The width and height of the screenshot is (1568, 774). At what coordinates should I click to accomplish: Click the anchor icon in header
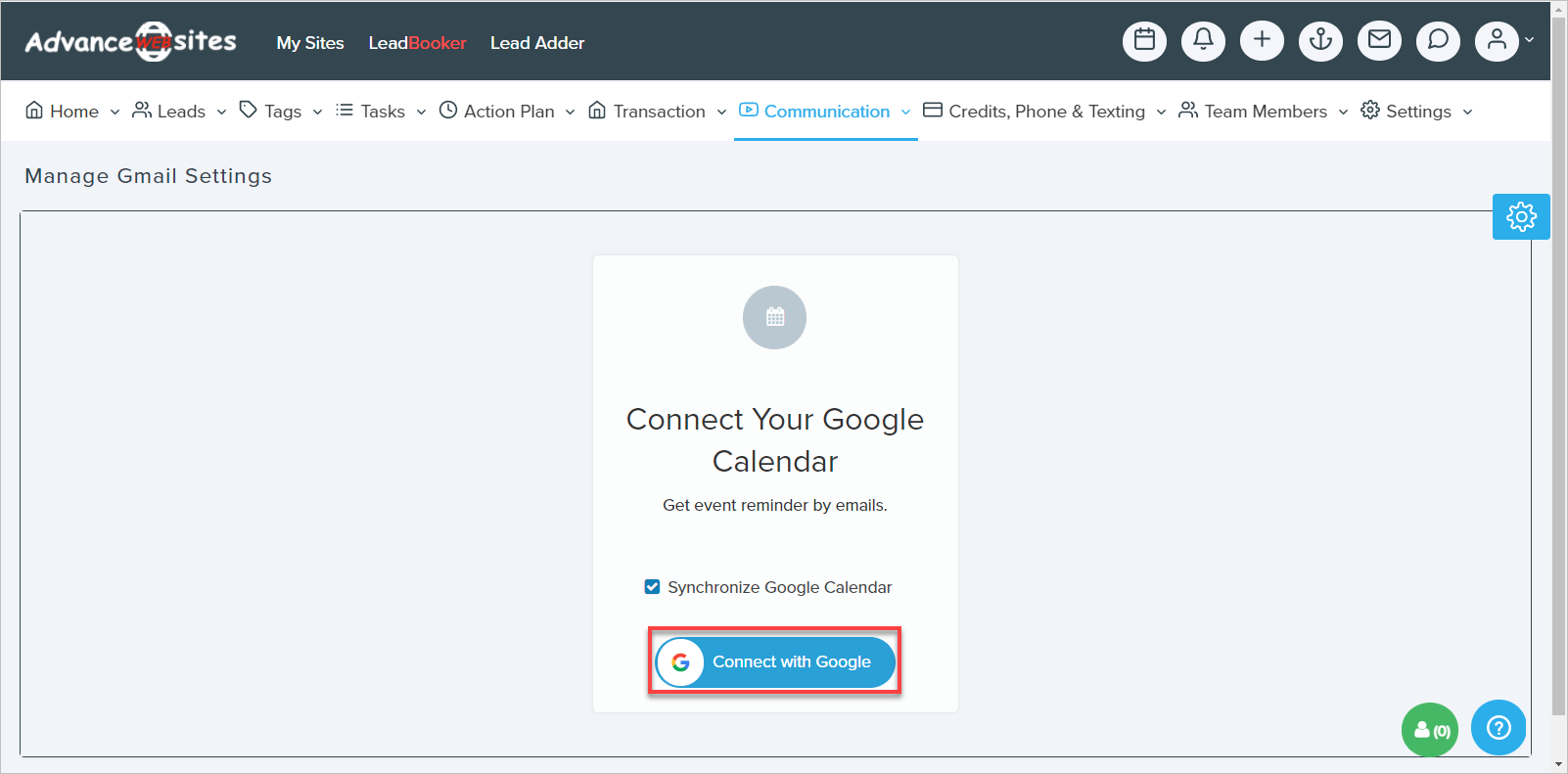pyautogui.click(x=1320, y=41)
